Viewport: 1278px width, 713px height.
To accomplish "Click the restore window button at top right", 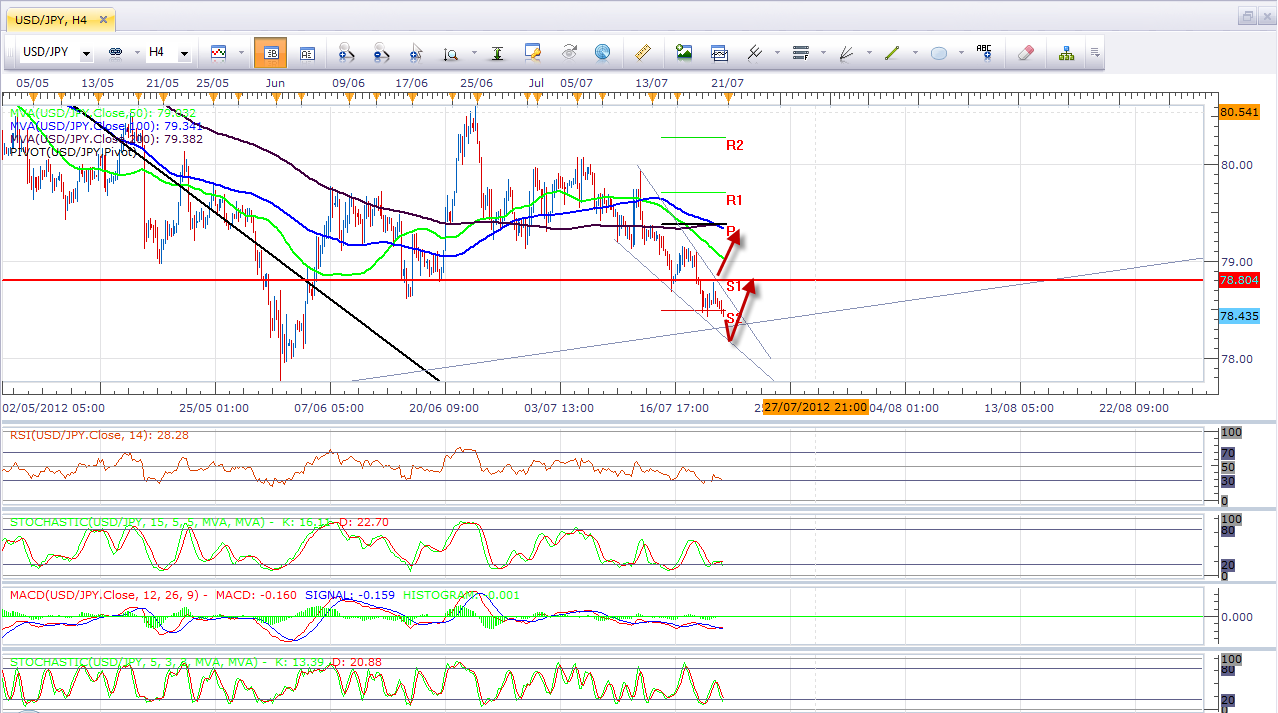I will [x=1247, y=16].
